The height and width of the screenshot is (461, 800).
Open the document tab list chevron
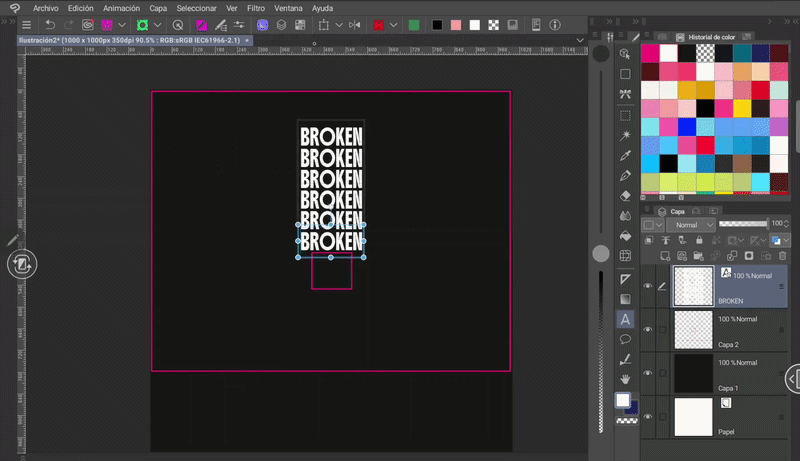580,40
